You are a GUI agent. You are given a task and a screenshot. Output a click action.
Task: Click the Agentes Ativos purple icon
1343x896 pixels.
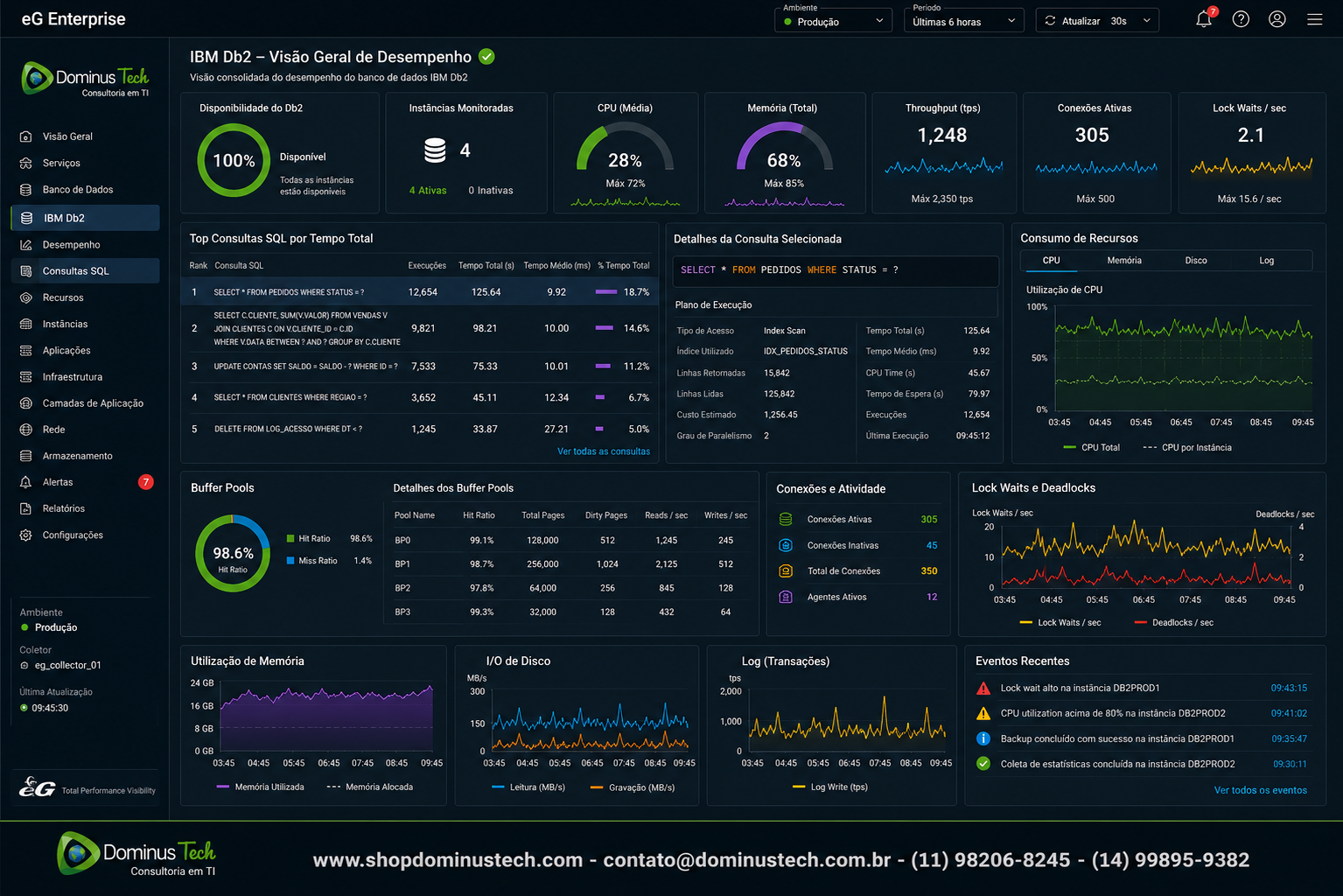coord(786,597)
